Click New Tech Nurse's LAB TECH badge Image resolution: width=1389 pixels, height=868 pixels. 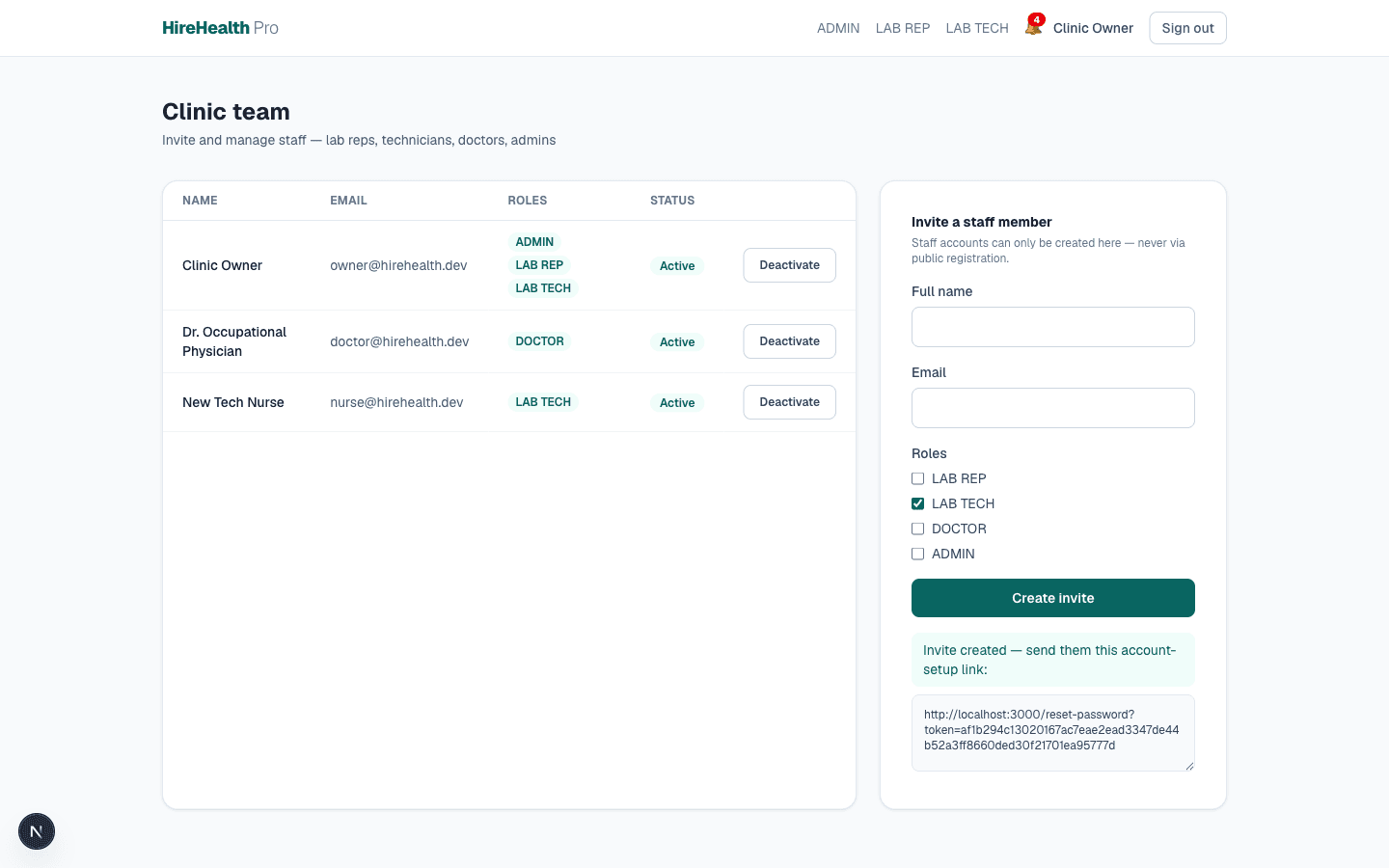click(x=543, y=402)
